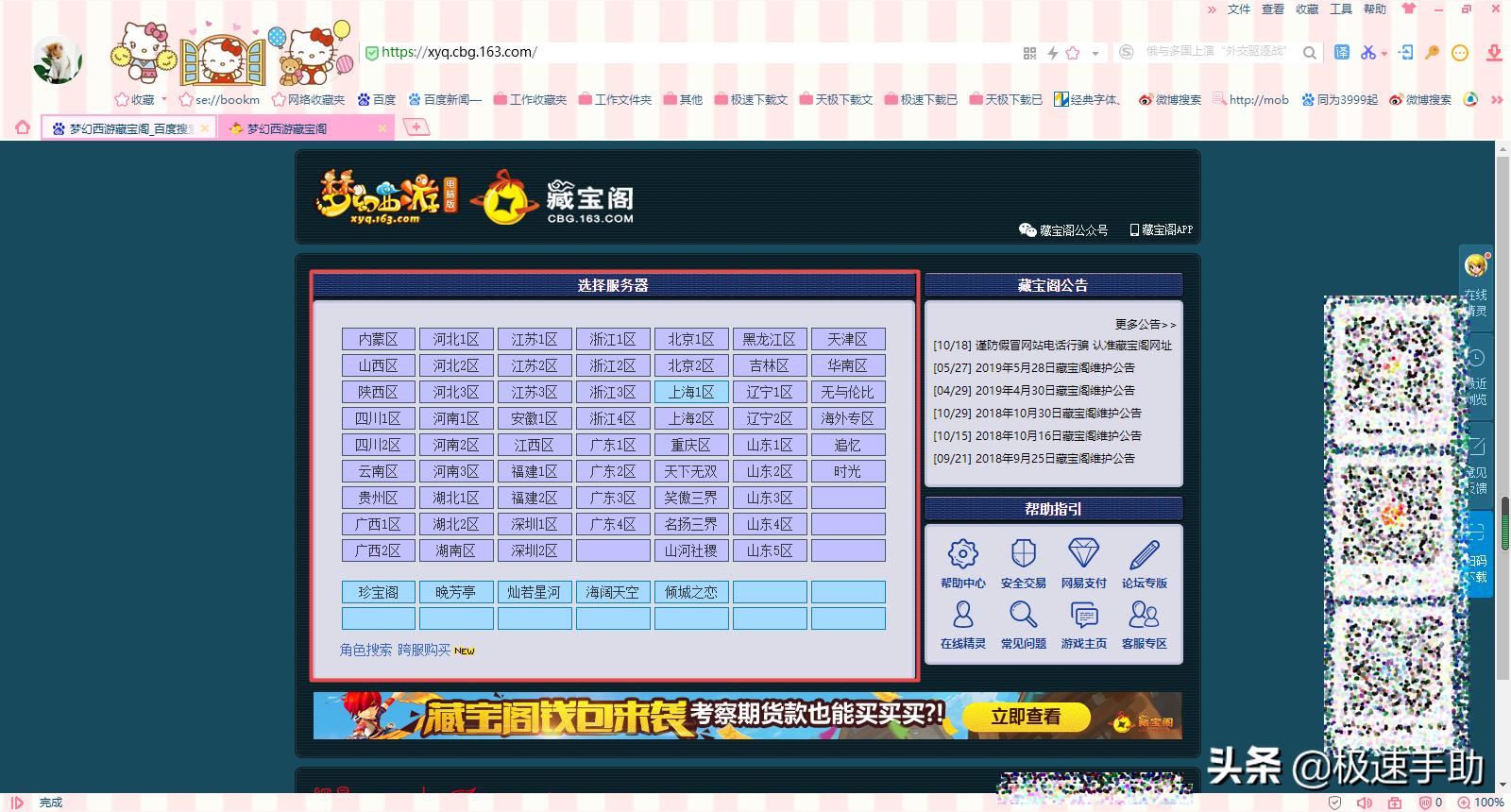Viewport: 1511px width, 812px height.
Task: Open the translate (译) toolbar icon
Action: pyautogui.click(x=1341, y=52)
